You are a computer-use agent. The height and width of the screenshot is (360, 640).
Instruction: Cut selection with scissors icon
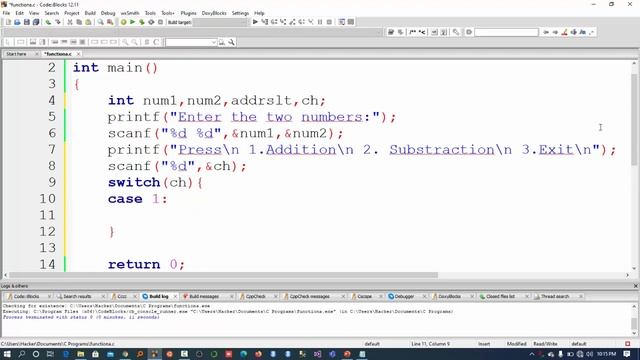[70, 22]
